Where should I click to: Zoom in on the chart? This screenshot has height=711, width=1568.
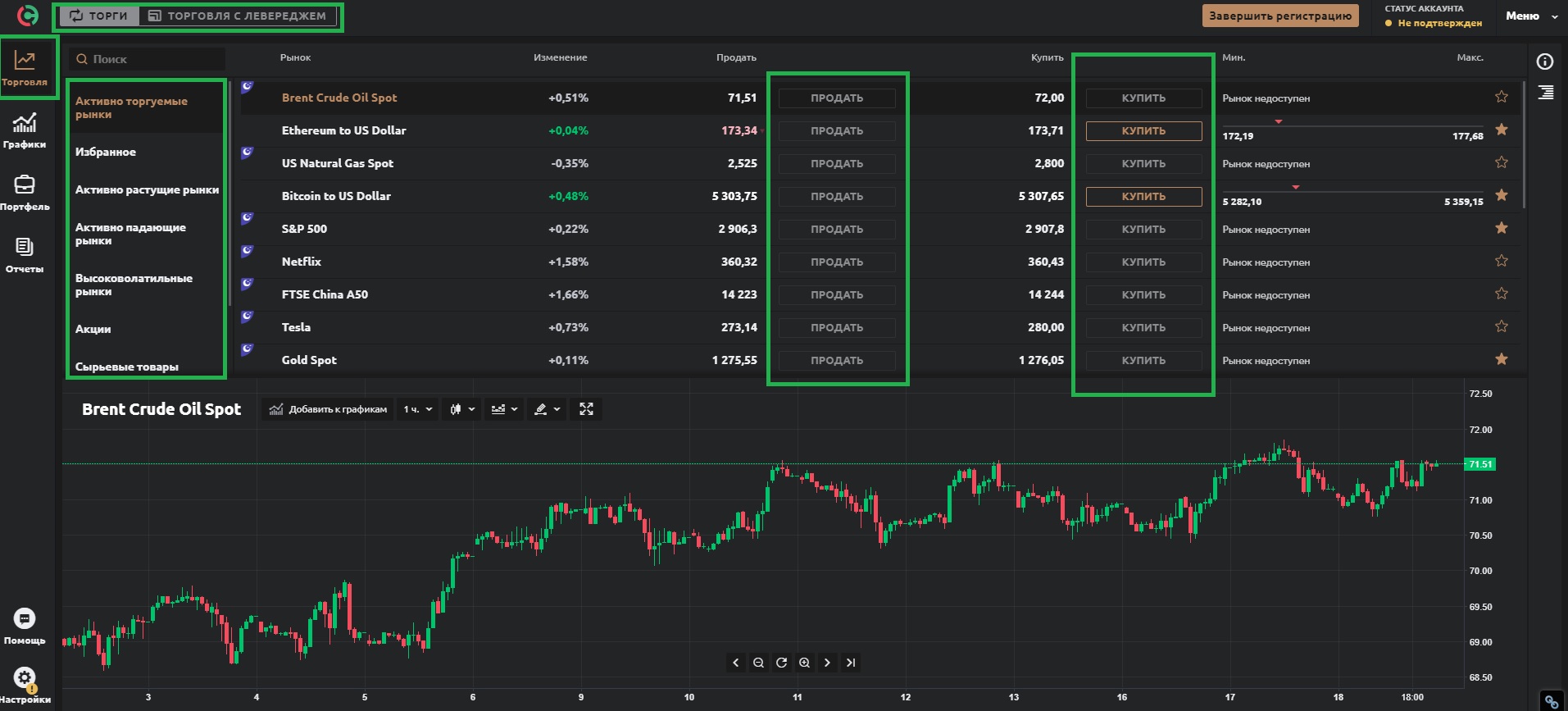click(x=804, y=663)
